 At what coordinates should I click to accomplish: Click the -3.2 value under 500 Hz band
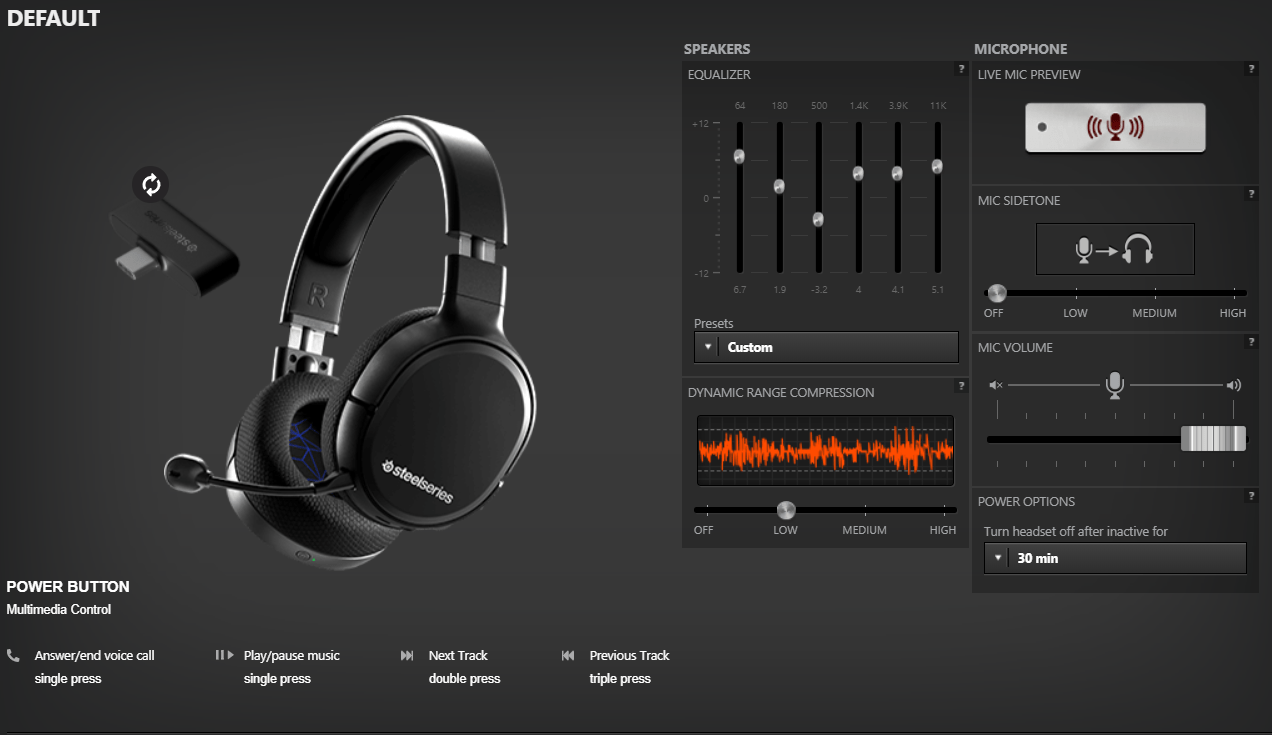pos(818,289)
